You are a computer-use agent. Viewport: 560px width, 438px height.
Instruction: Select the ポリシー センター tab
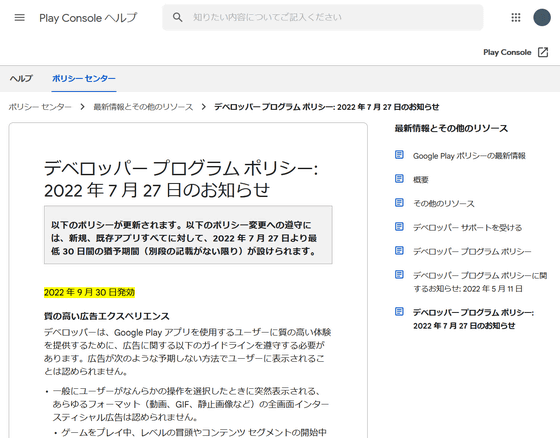click(x=84, y=78)
